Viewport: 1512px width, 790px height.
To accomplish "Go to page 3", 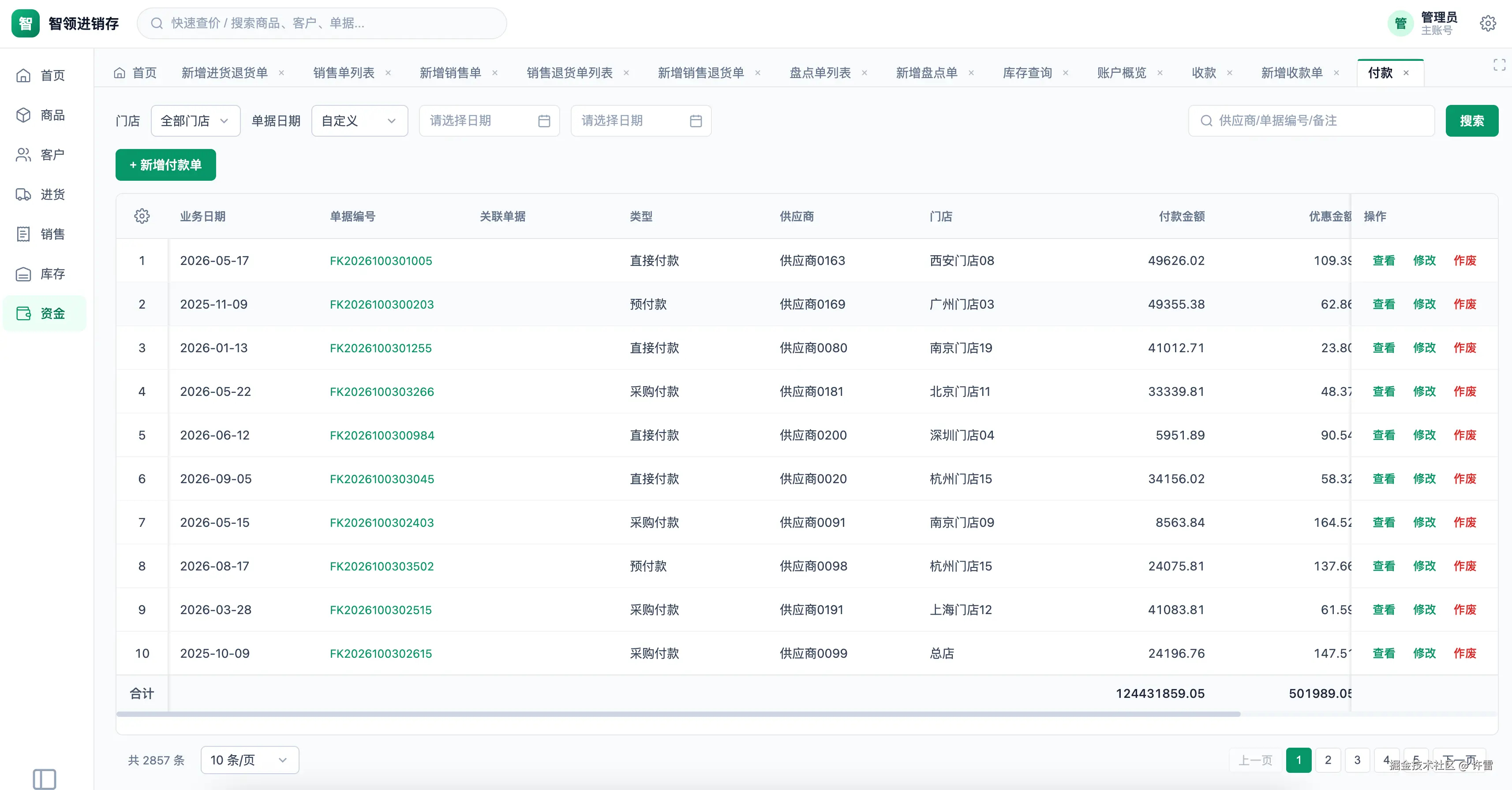I will click(1357, 760).
